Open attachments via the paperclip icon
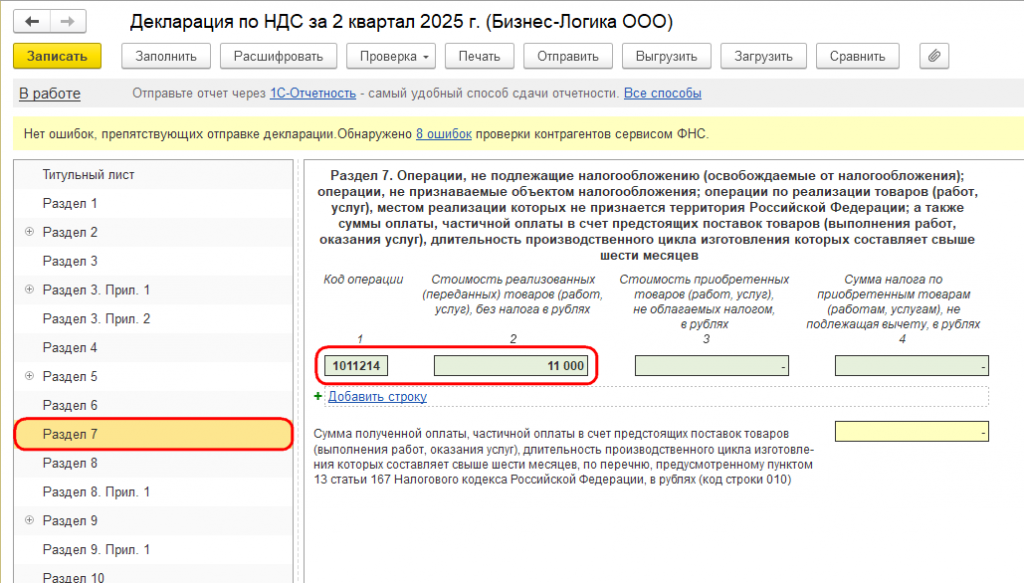The width and height of the screenshot is (1024, 583). (934, 56)
